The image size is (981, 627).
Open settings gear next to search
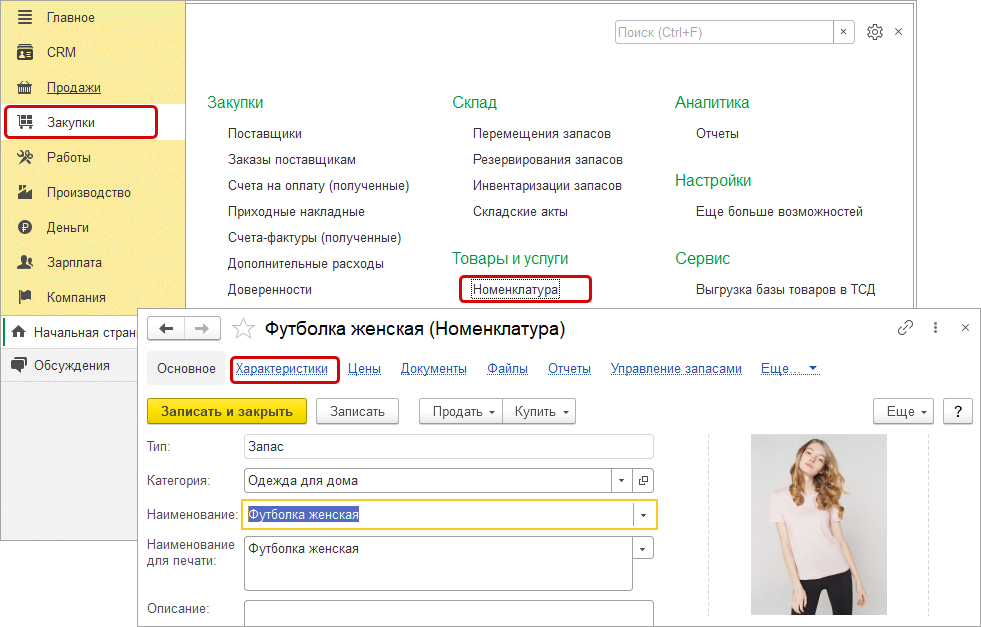875,32
